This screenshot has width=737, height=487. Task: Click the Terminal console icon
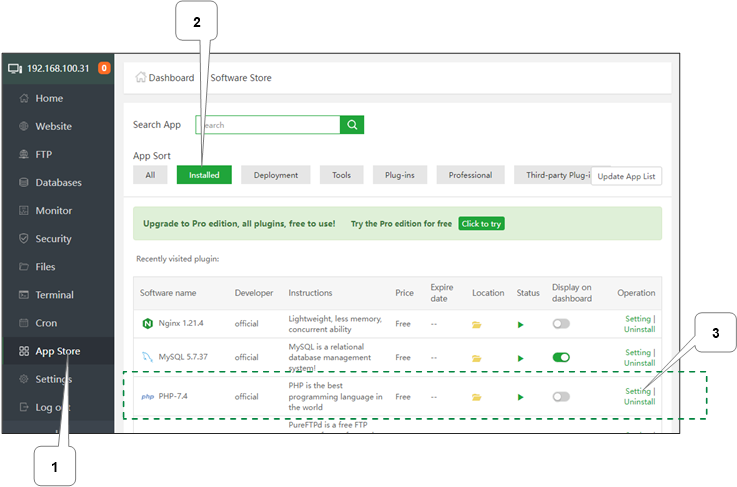pyautogui.click(x=24, y=295)
